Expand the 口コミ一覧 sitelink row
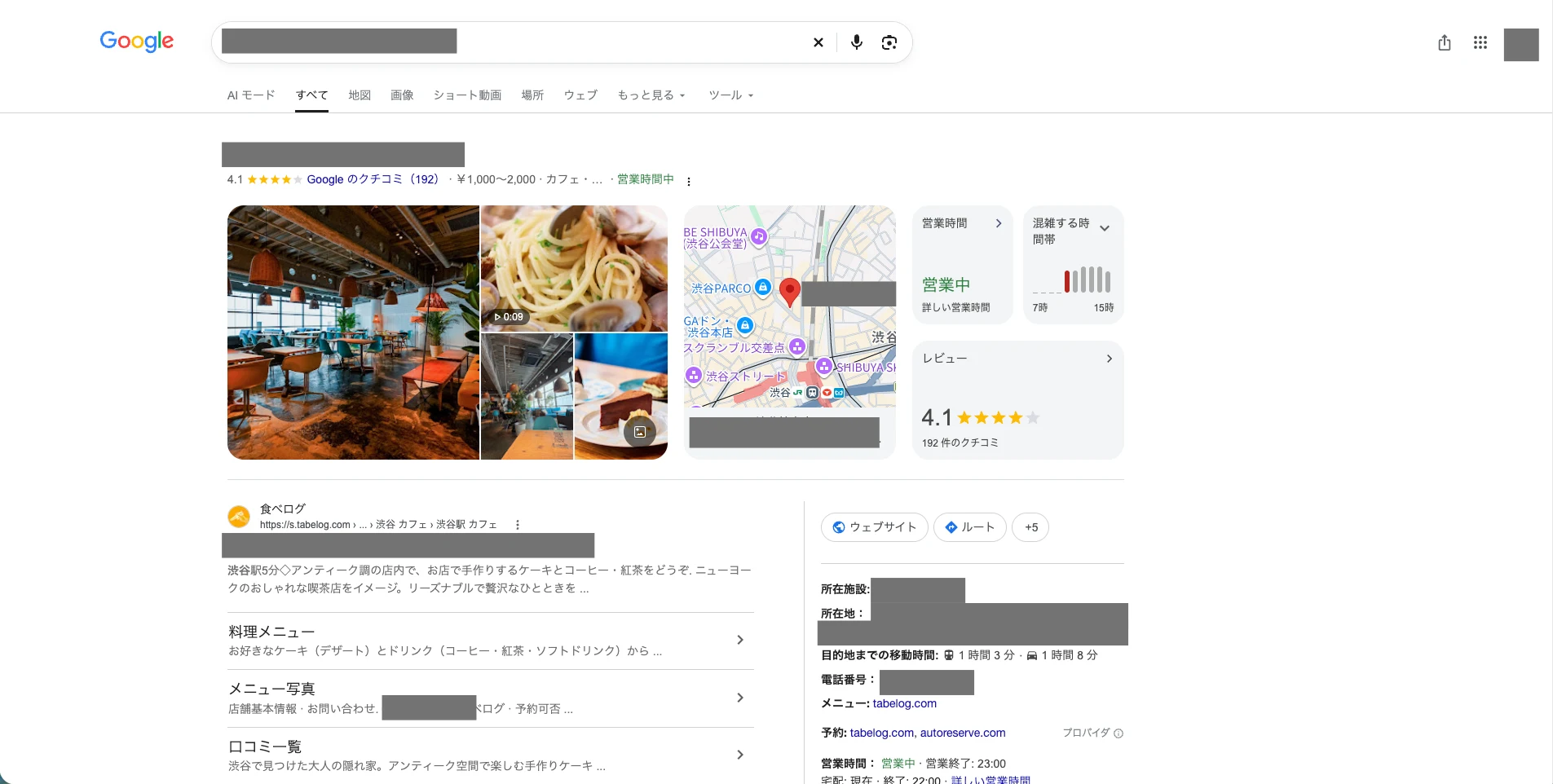1553x784 pixels. [491, 755]
